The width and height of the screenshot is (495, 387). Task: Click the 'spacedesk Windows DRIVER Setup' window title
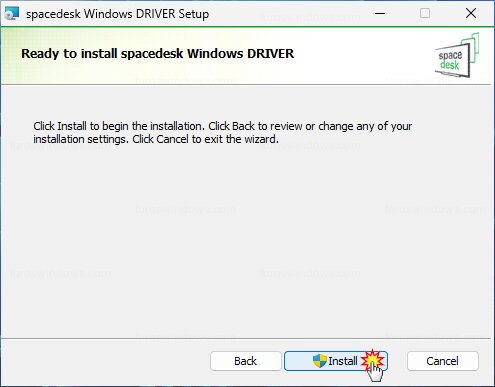tap(117, 14)
